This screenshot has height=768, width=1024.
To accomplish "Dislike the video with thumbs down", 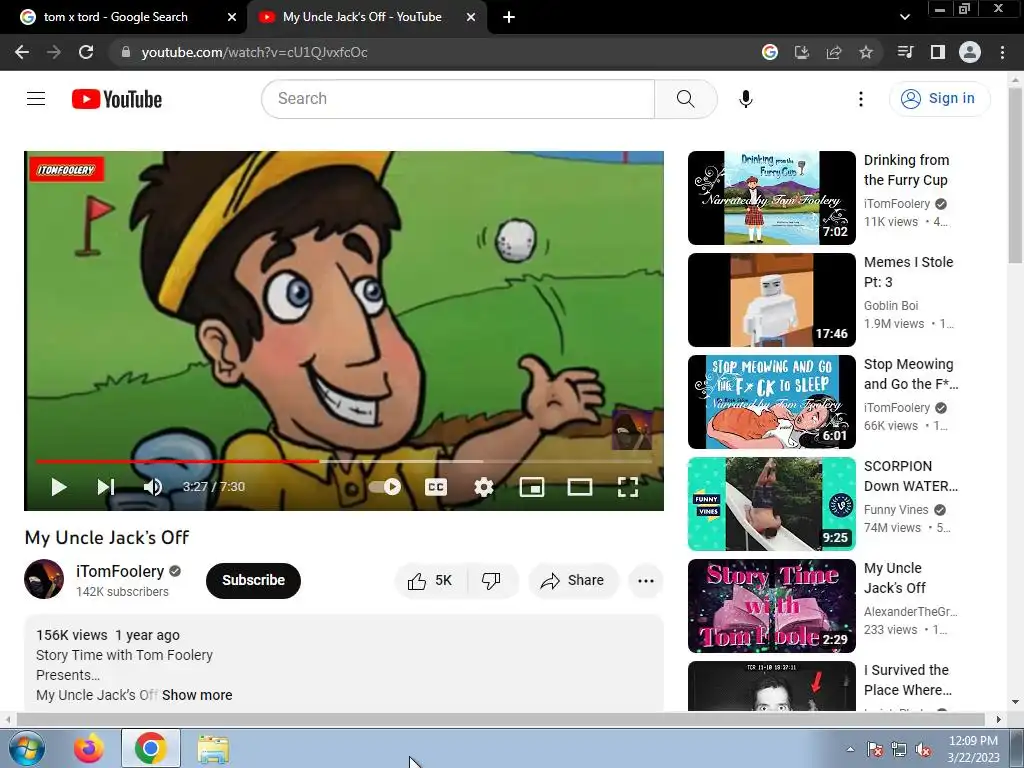I will point(491,581).
